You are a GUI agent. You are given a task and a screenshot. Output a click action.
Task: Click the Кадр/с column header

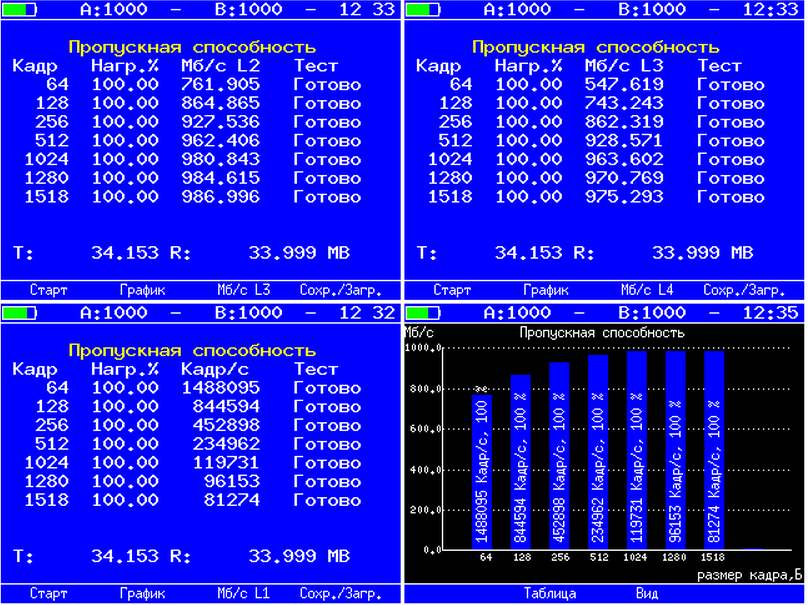pos(215,369)
